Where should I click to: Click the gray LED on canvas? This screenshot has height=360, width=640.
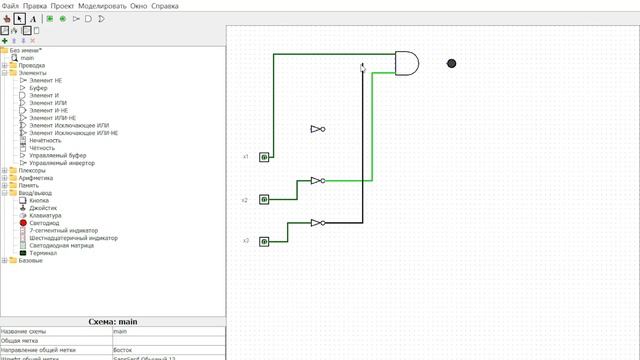[x=451, y=63]
